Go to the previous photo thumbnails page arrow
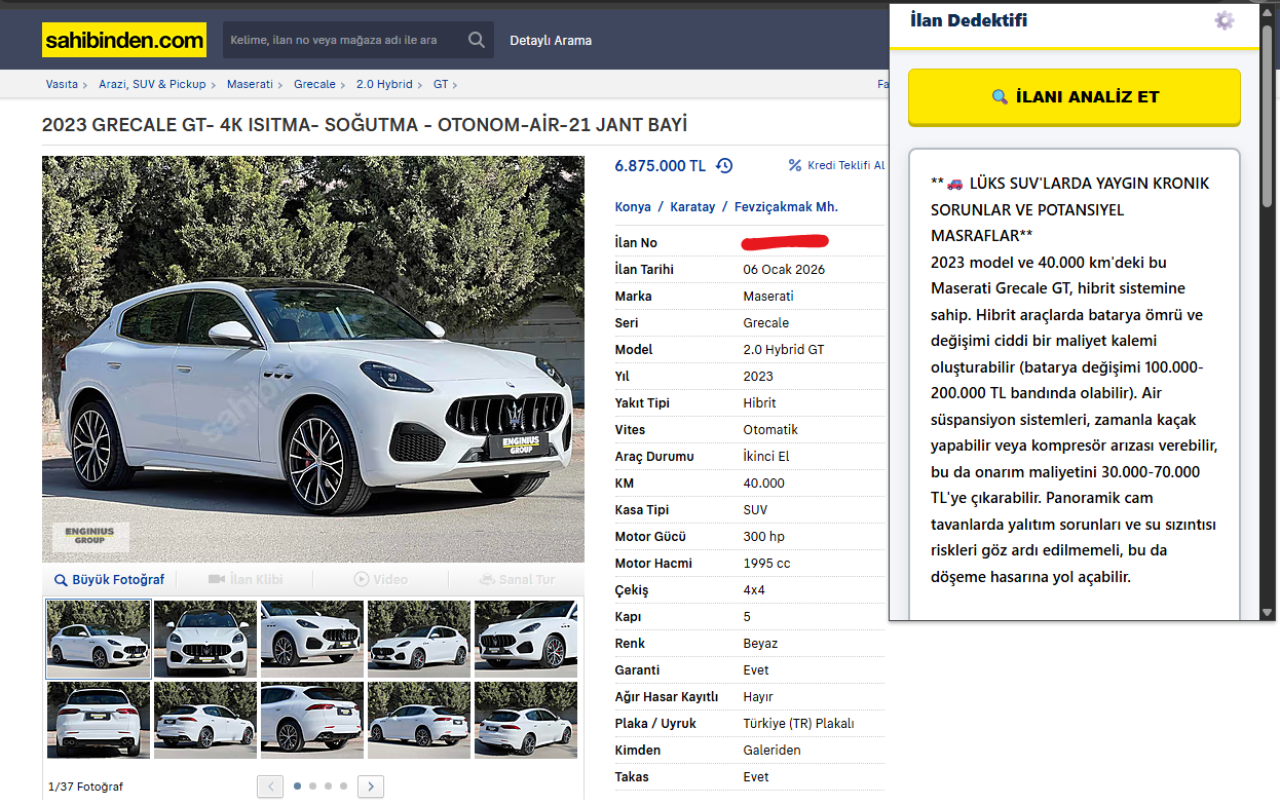 [270, 787]
